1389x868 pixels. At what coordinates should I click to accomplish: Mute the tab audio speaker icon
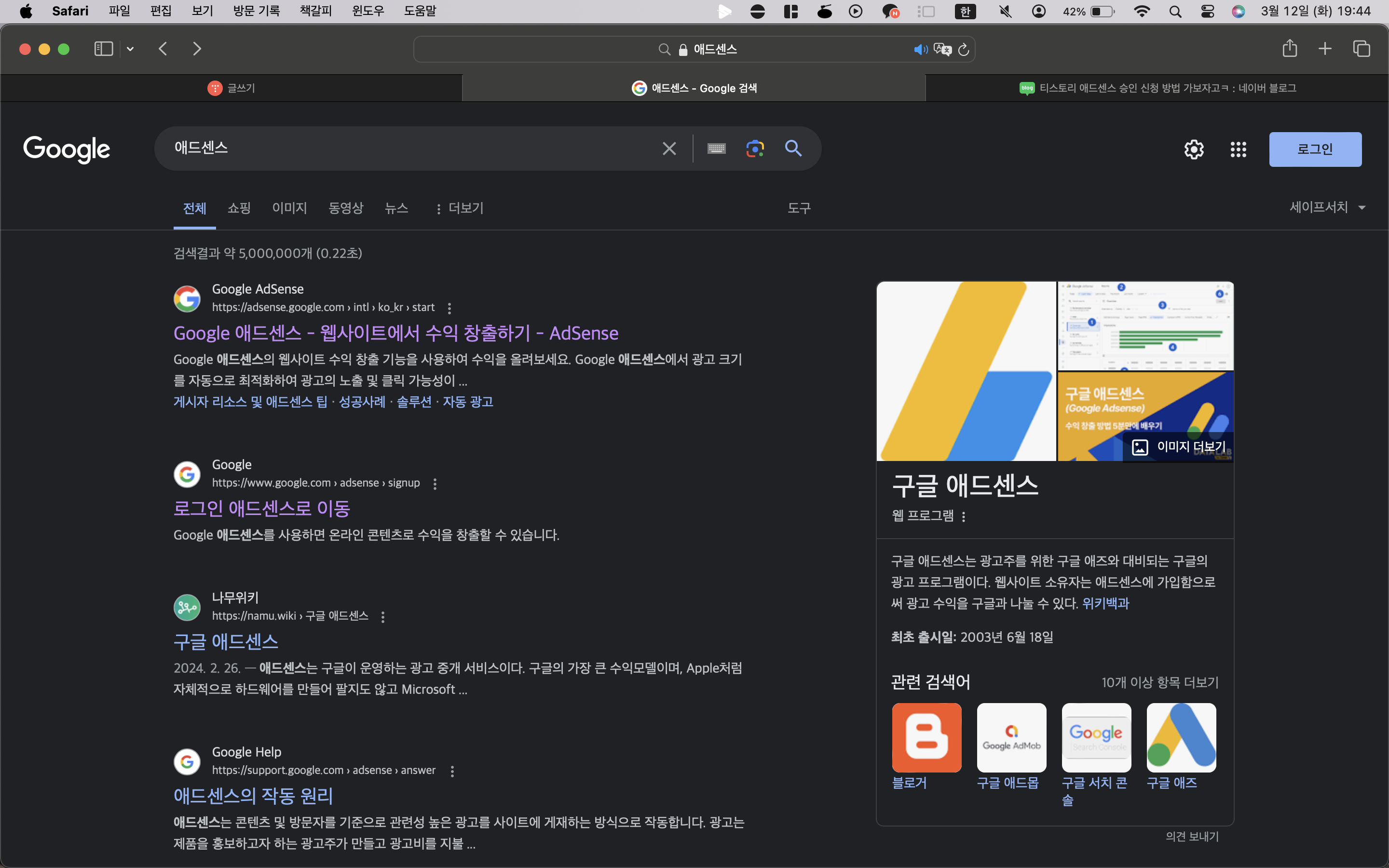pos(921,50)
